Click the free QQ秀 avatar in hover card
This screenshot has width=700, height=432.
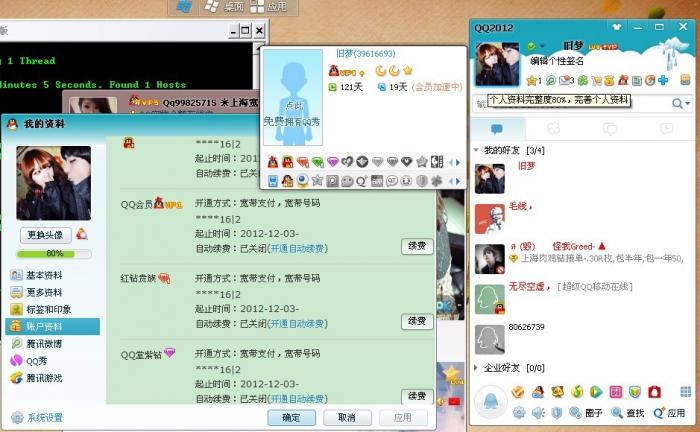293,97
